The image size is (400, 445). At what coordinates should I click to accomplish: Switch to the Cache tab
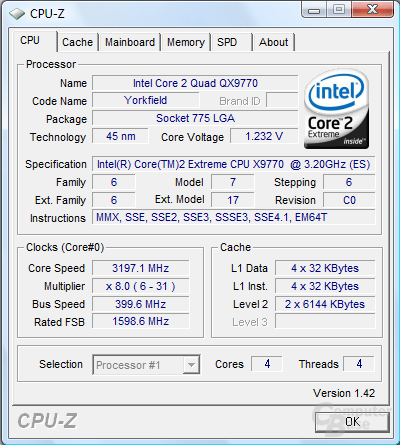tap(77, 42)
